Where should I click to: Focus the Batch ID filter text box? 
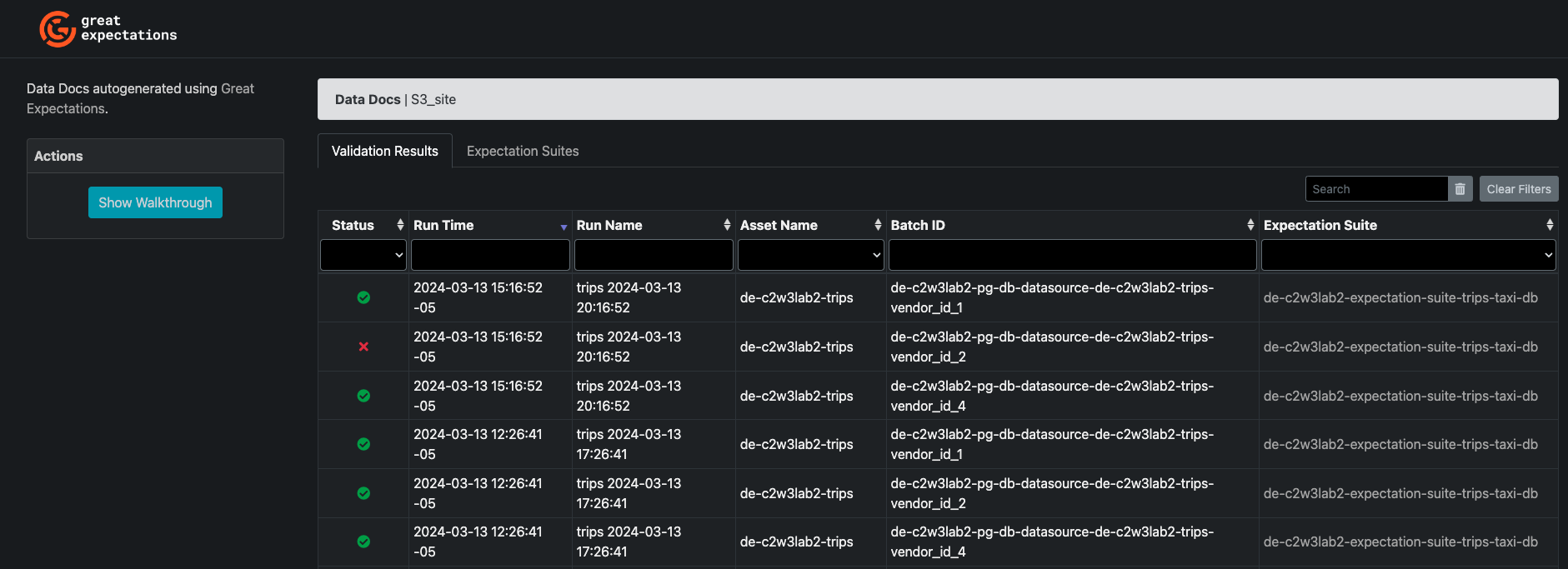(x=1072, y=255)
